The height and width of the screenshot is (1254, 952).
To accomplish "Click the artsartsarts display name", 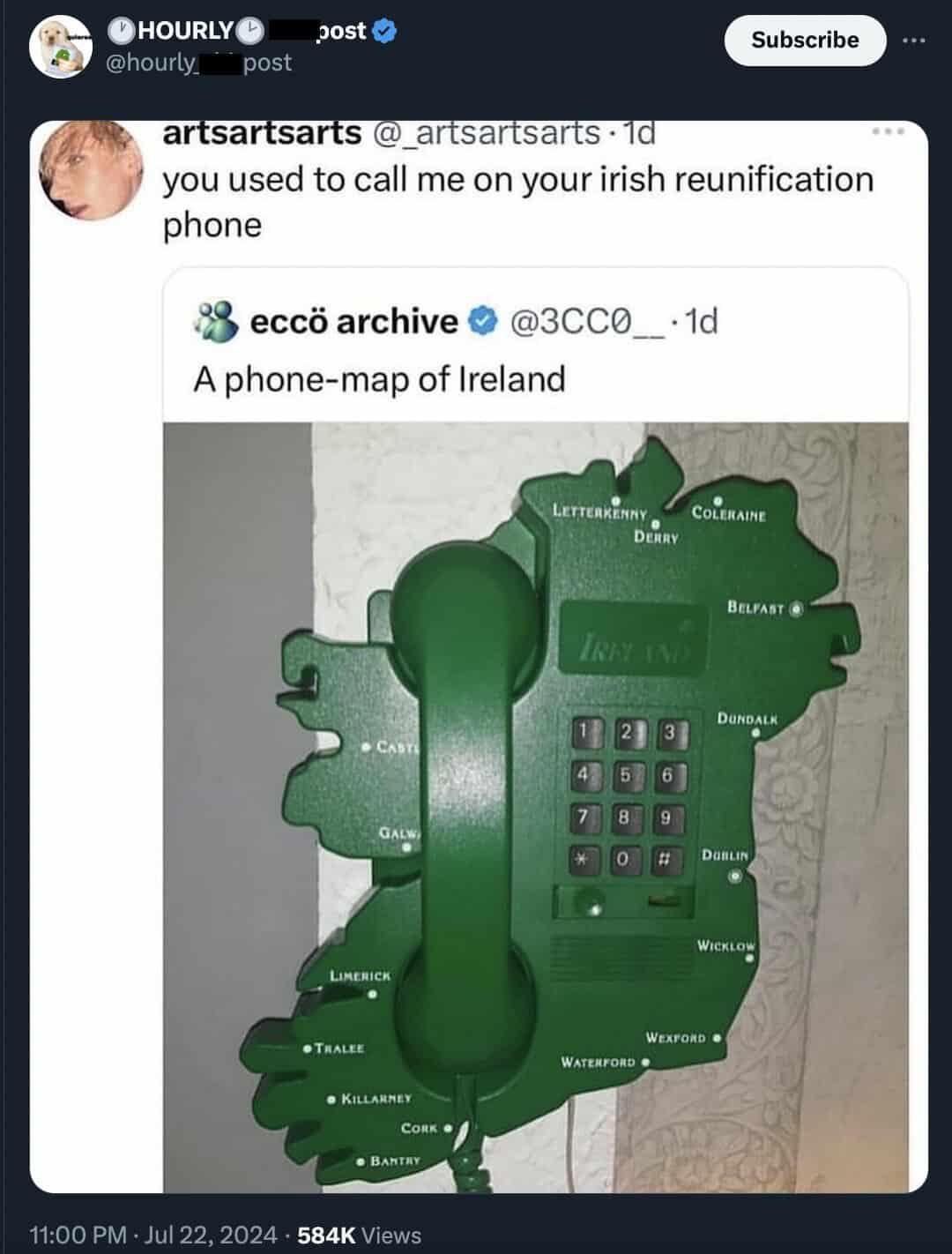I will (262, 132).
